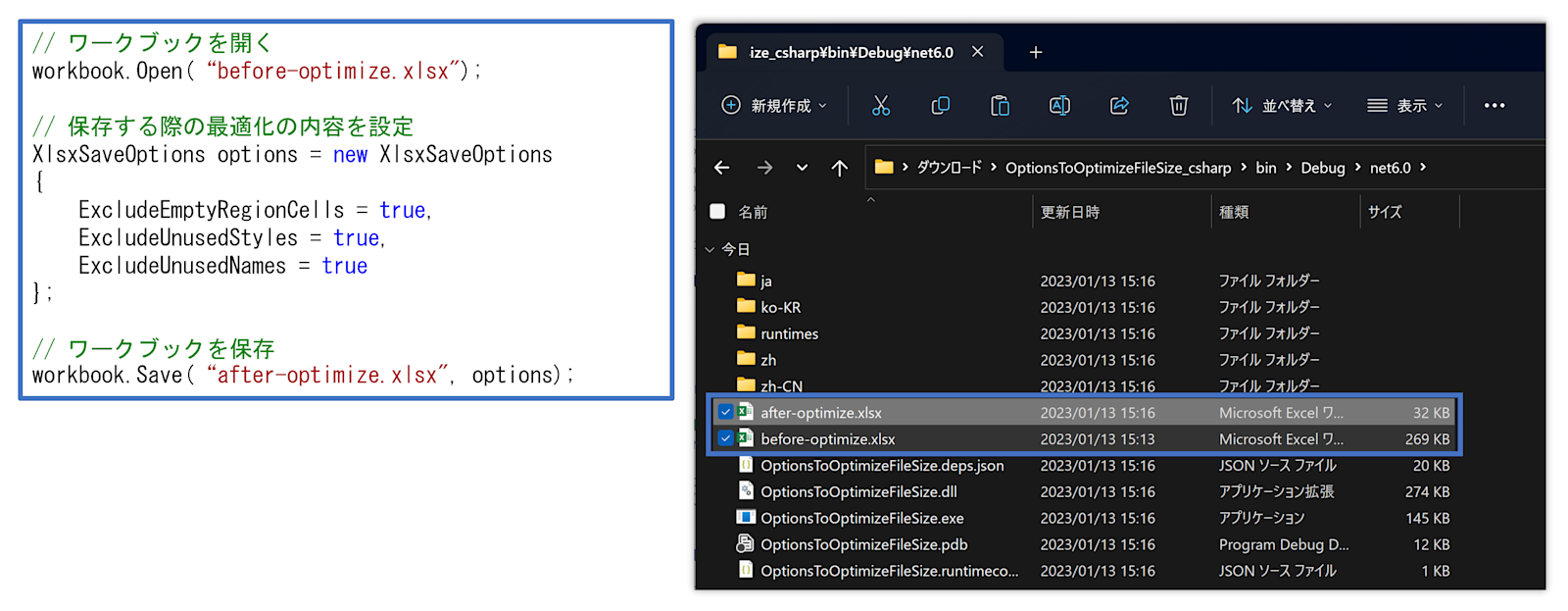Toggle the select-all checkbox beside 名前

(717, 212)
